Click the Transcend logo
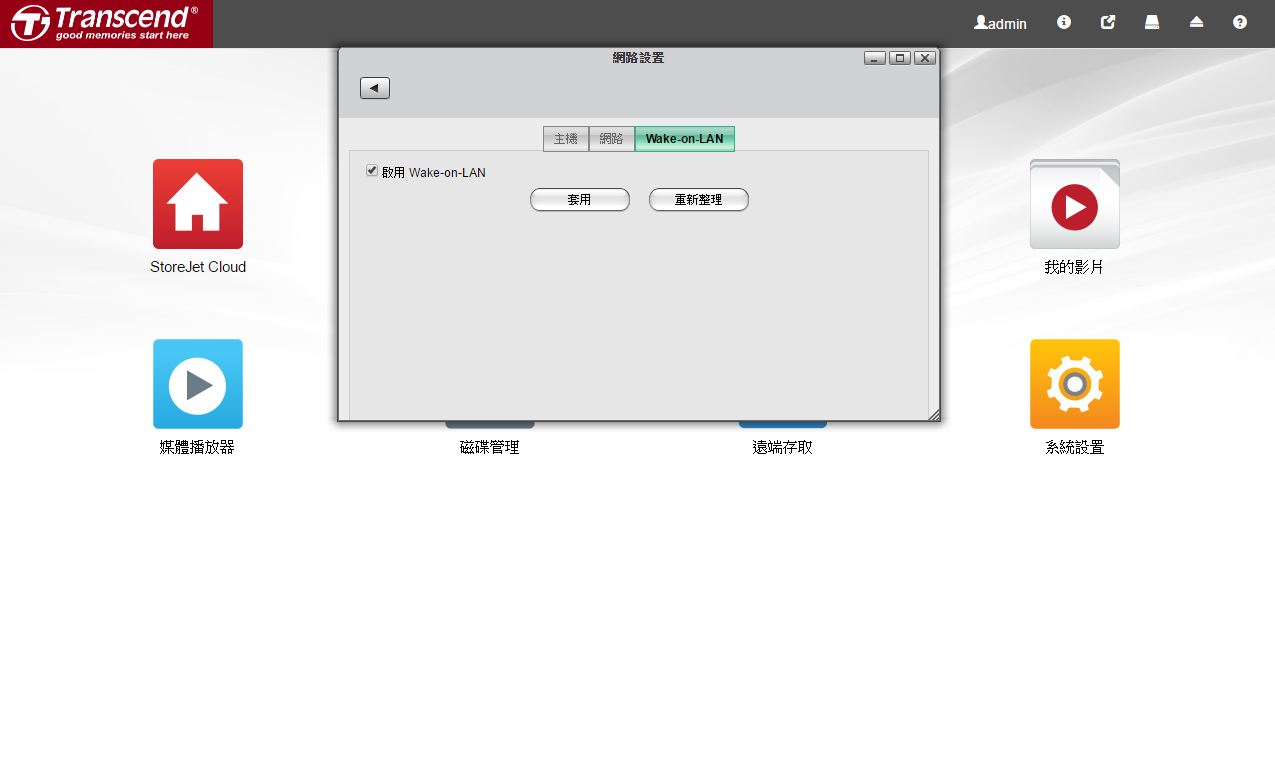This screenshot has width=1275, height=762. pyautogui.click(x=106, y=24)
